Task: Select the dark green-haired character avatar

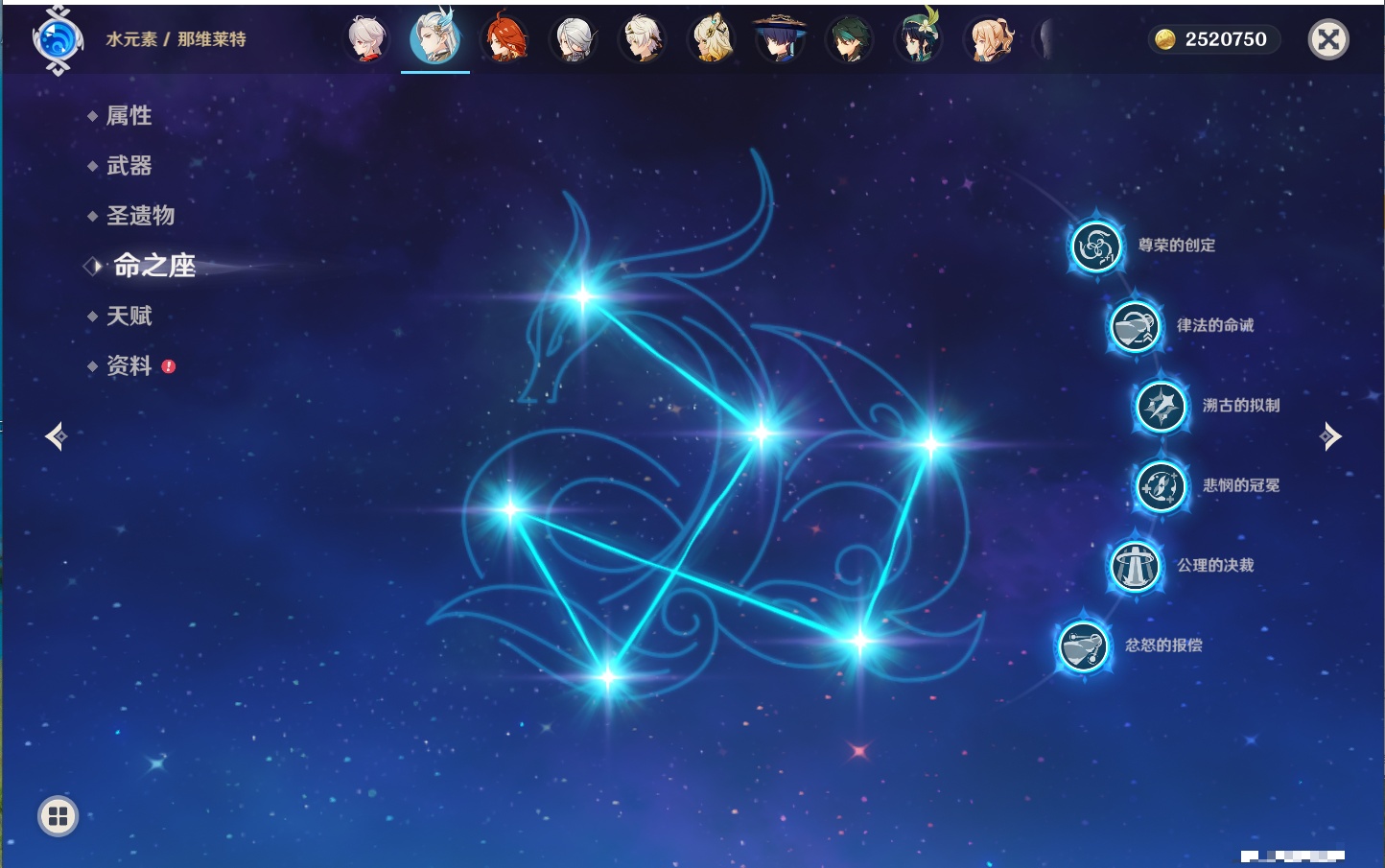Action: (x=849, y=39)
